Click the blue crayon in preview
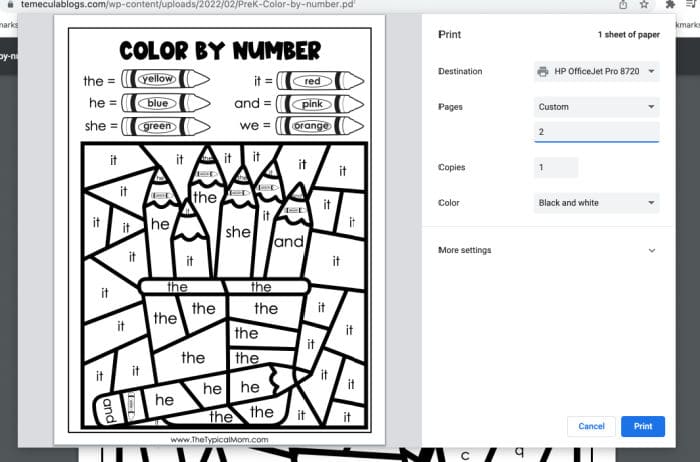 165,103
